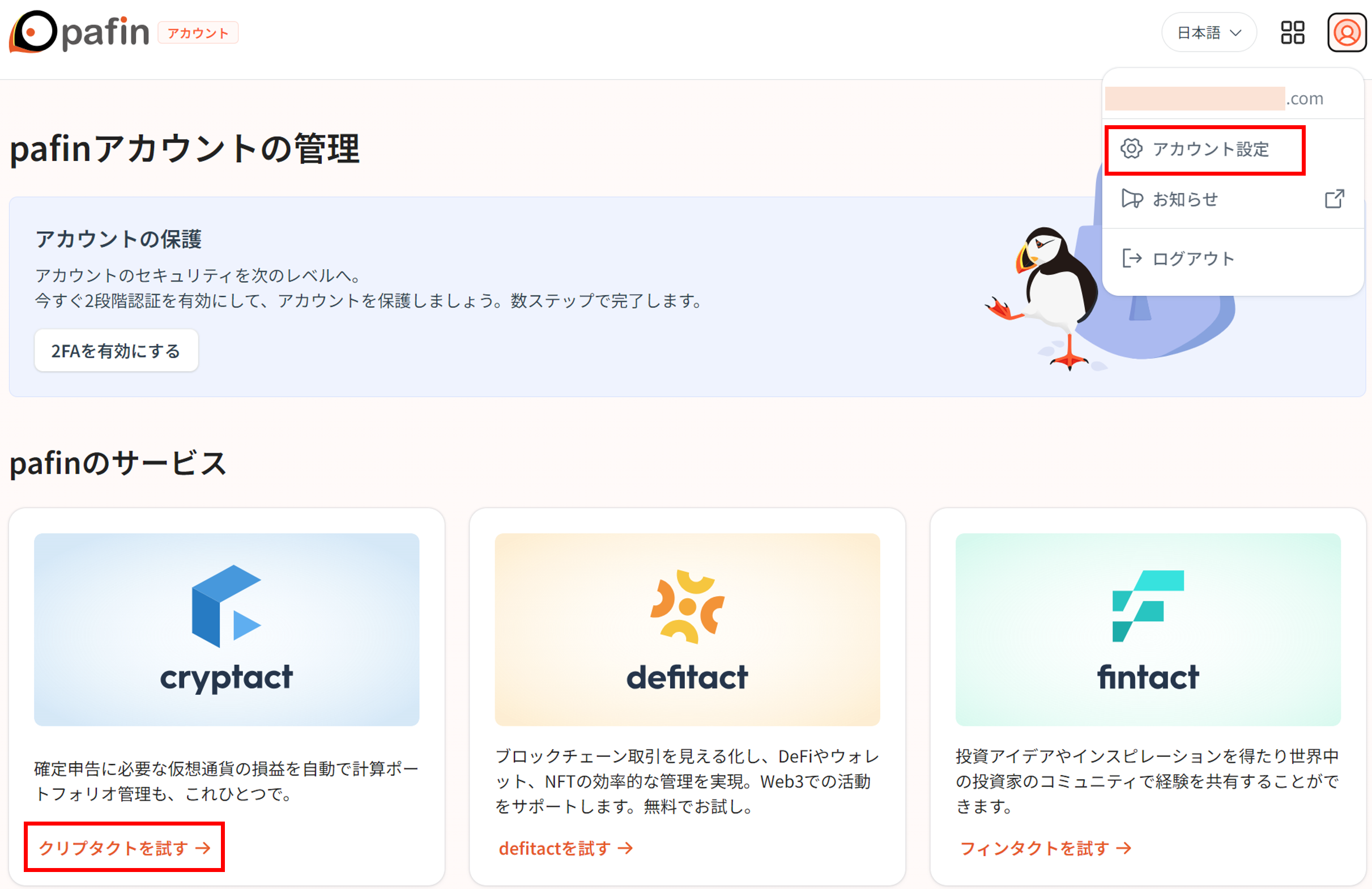Click the pafin puffin logo
1372x889 pixels.
coord(79,32)
